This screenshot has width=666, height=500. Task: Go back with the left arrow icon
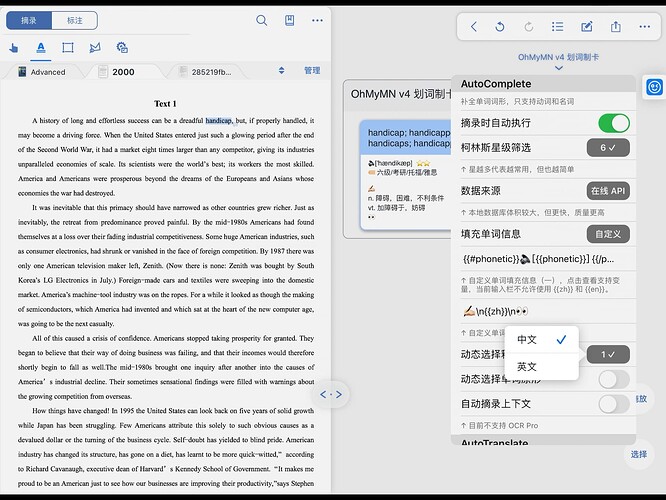click(x=474, y=27)
